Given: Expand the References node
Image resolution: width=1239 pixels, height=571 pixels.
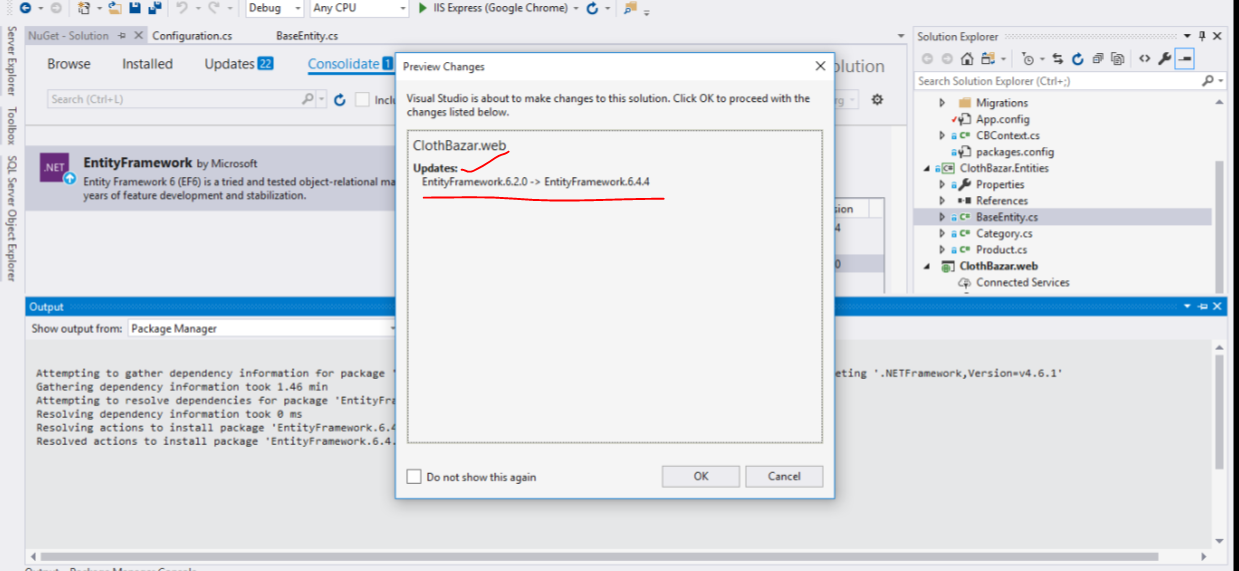Looking at the screenshot, I should 942,201.
